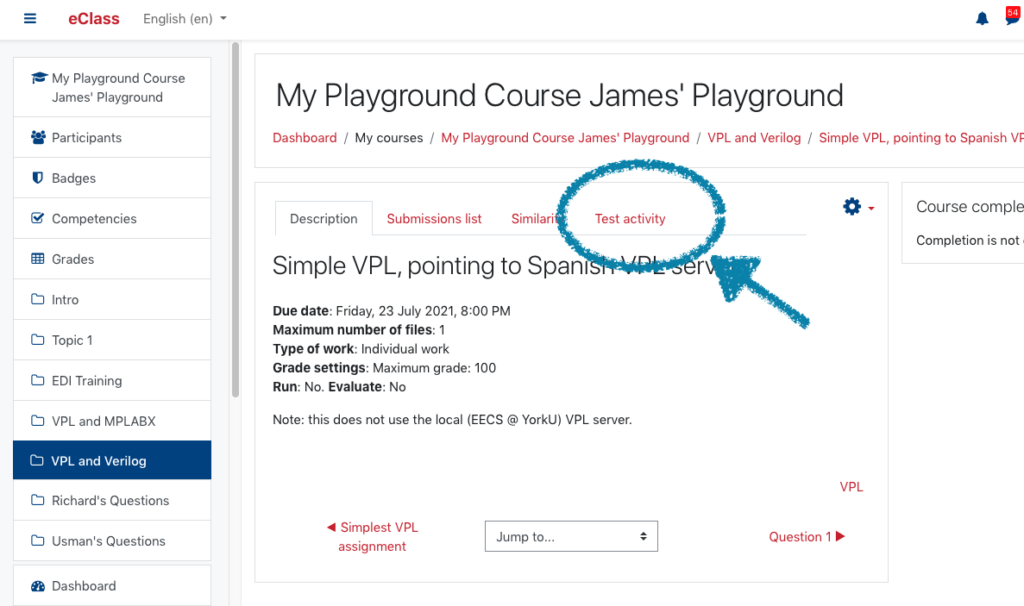Click the Completion is not text

pyautogui.click(x=970, y=240)
